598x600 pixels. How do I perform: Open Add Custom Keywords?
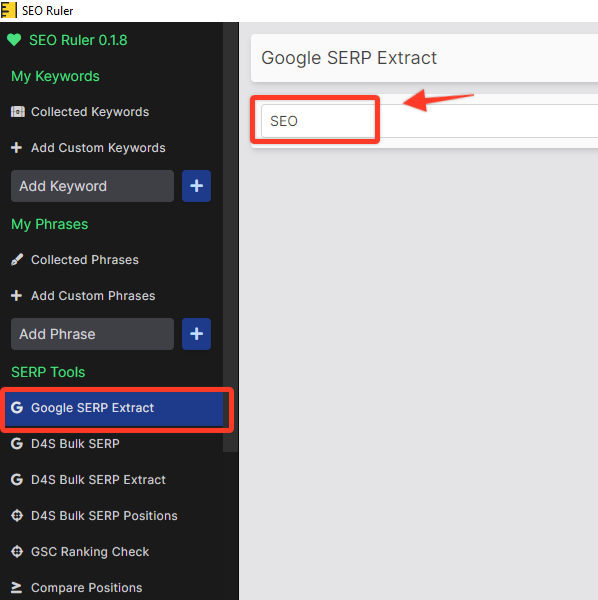click(x=98, y=148)
